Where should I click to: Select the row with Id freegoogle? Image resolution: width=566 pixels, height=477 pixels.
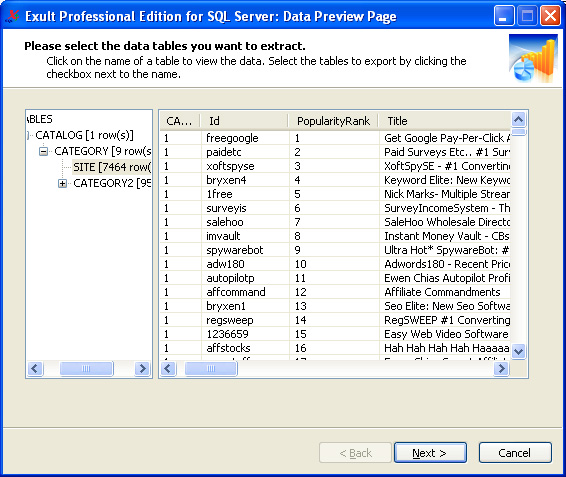(x=335, y=138)
